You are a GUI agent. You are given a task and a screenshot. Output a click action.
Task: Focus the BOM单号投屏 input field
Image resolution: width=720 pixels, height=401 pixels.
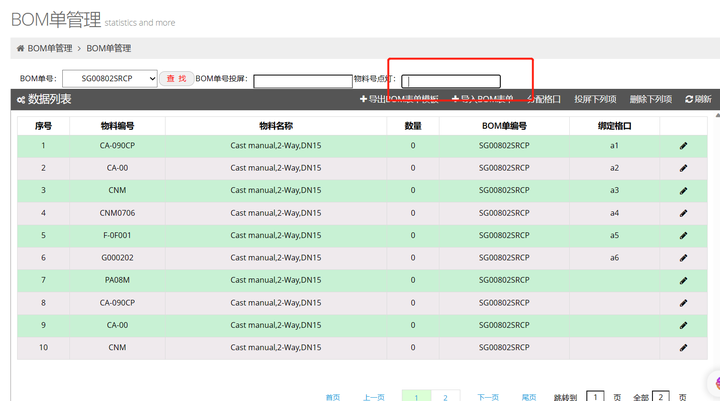click(x=303, y=81)
